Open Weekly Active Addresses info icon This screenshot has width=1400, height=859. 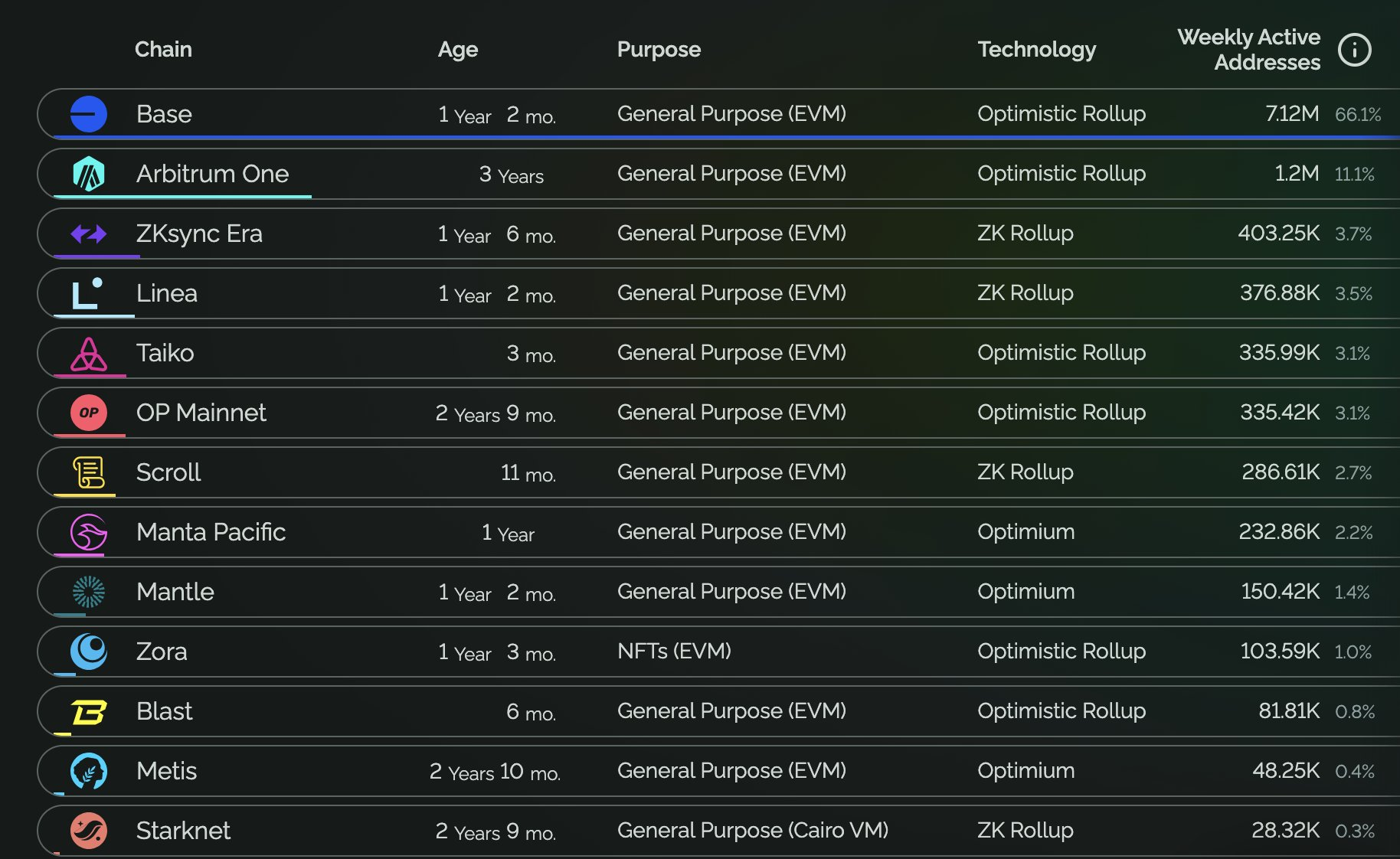(1354, 51)
